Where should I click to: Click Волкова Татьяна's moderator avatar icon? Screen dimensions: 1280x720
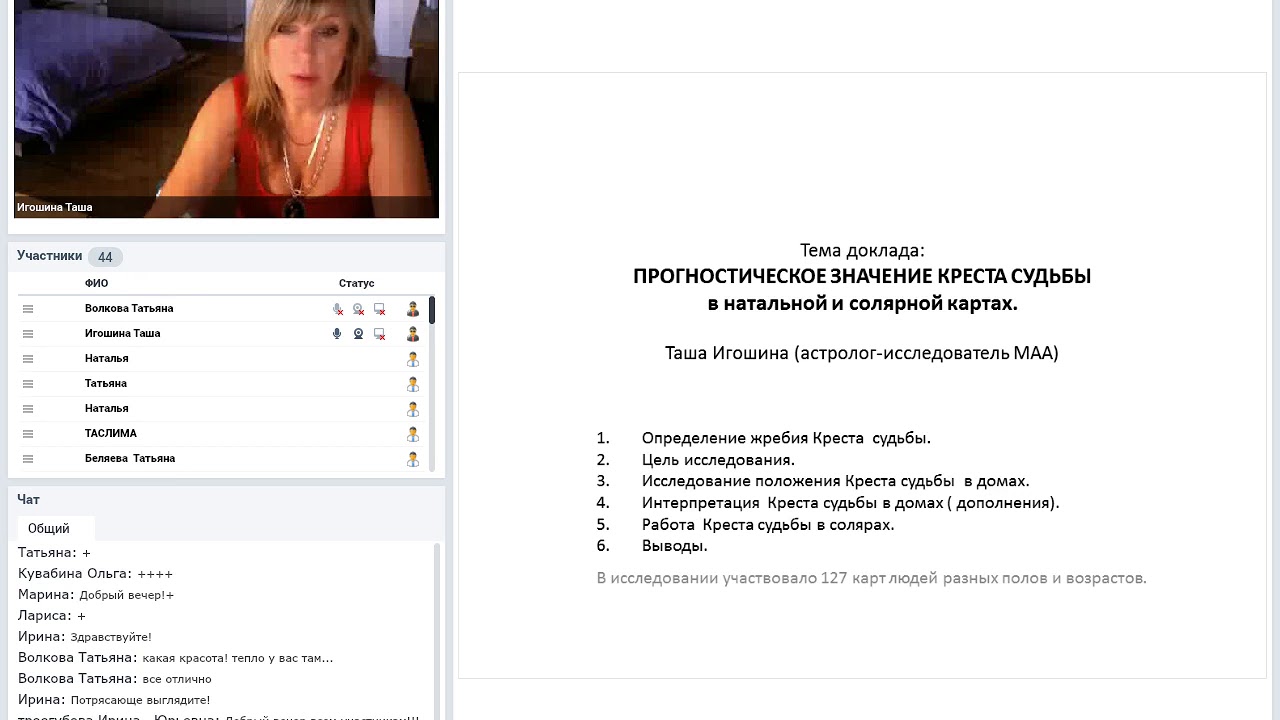tap(413, 309)
